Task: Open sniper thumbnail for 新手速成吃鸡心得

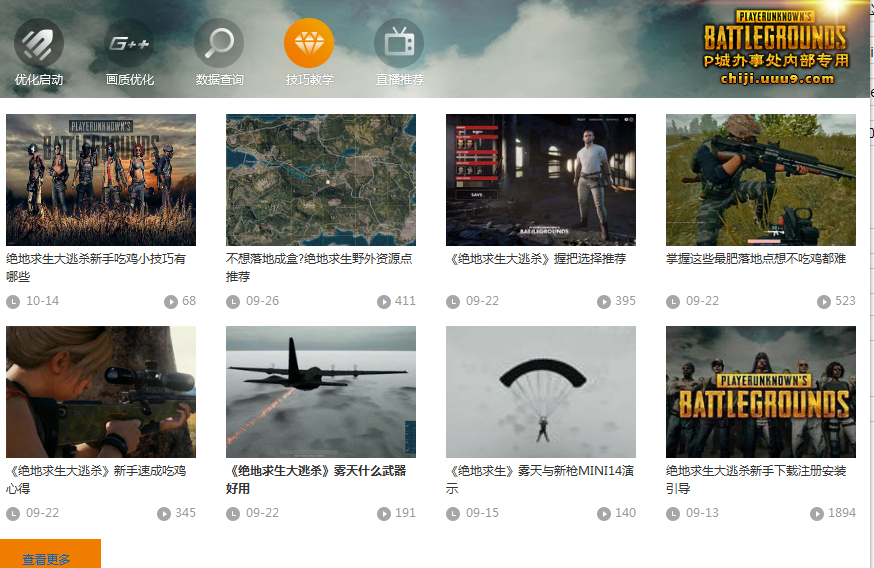Action: click(101, 392)
